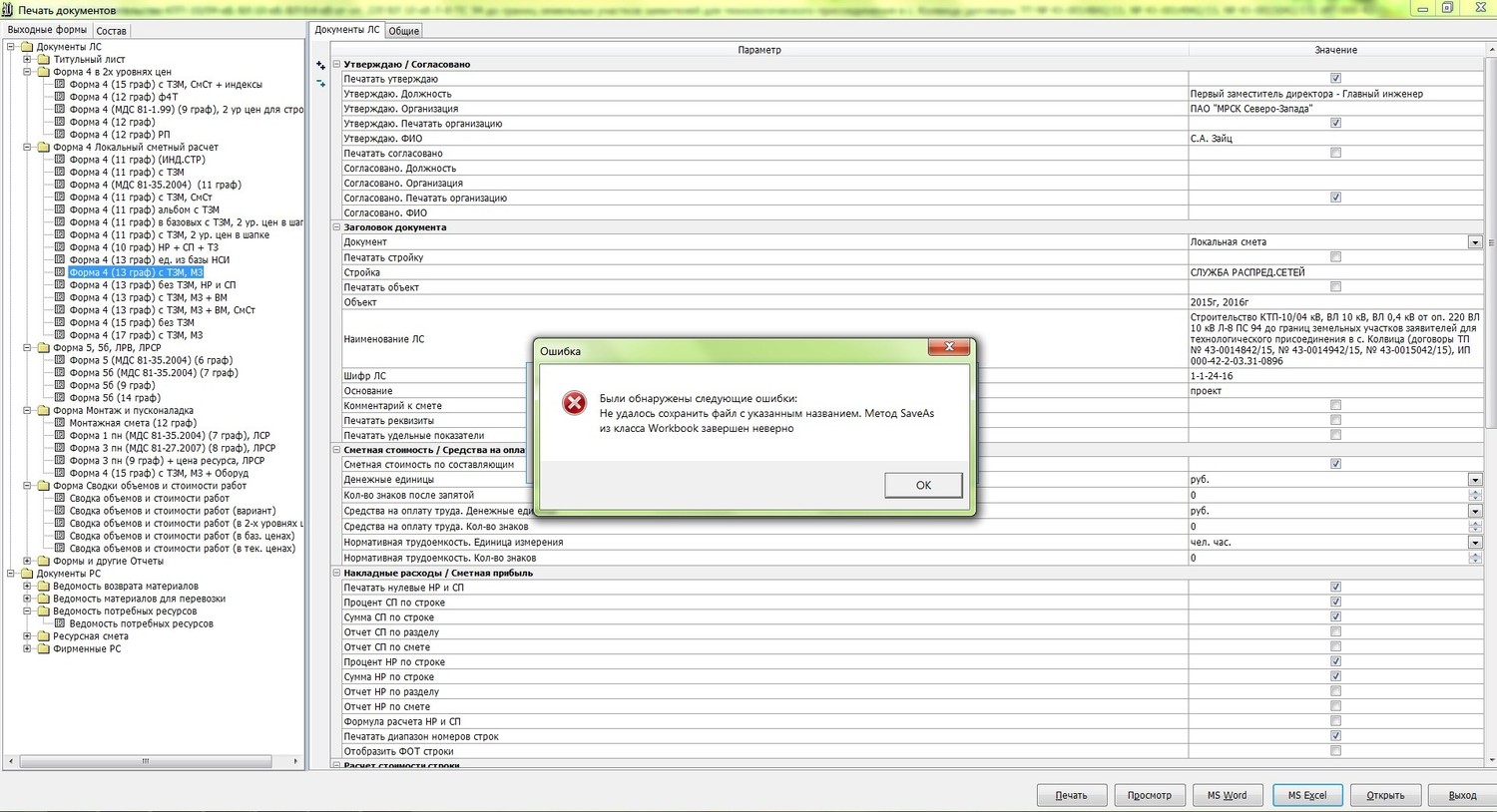Click the folder icon of Титульный лист

44,60
